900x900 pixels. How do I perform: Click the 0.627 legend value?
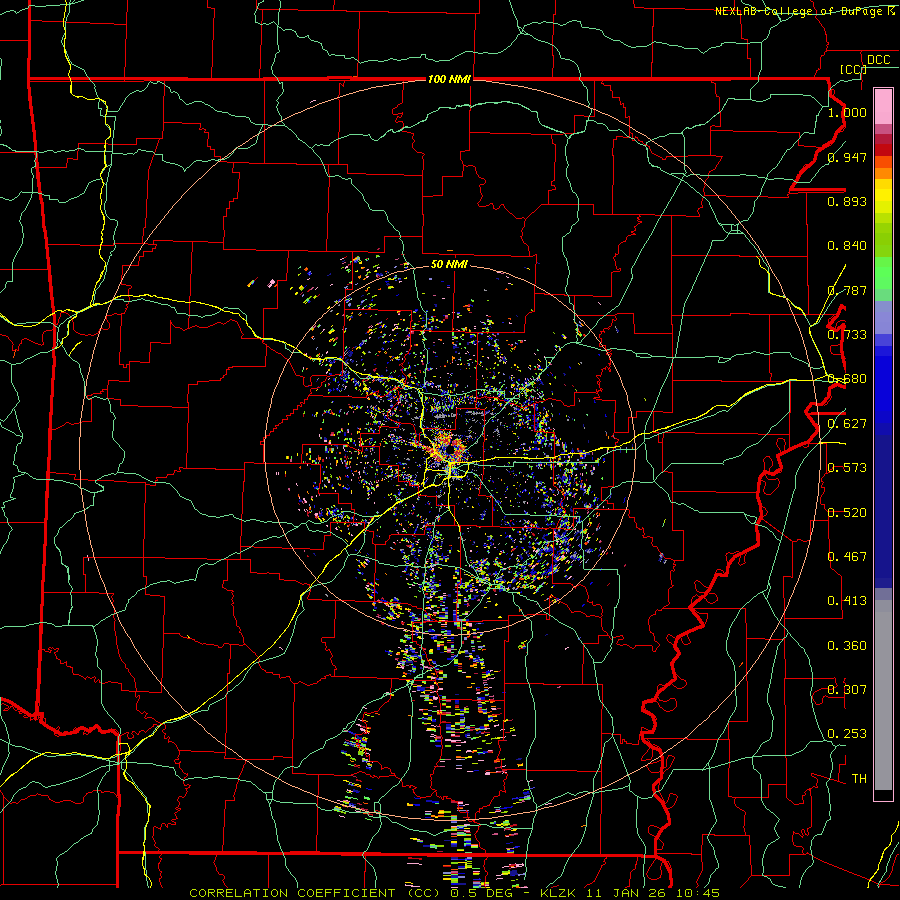[847, 424]
